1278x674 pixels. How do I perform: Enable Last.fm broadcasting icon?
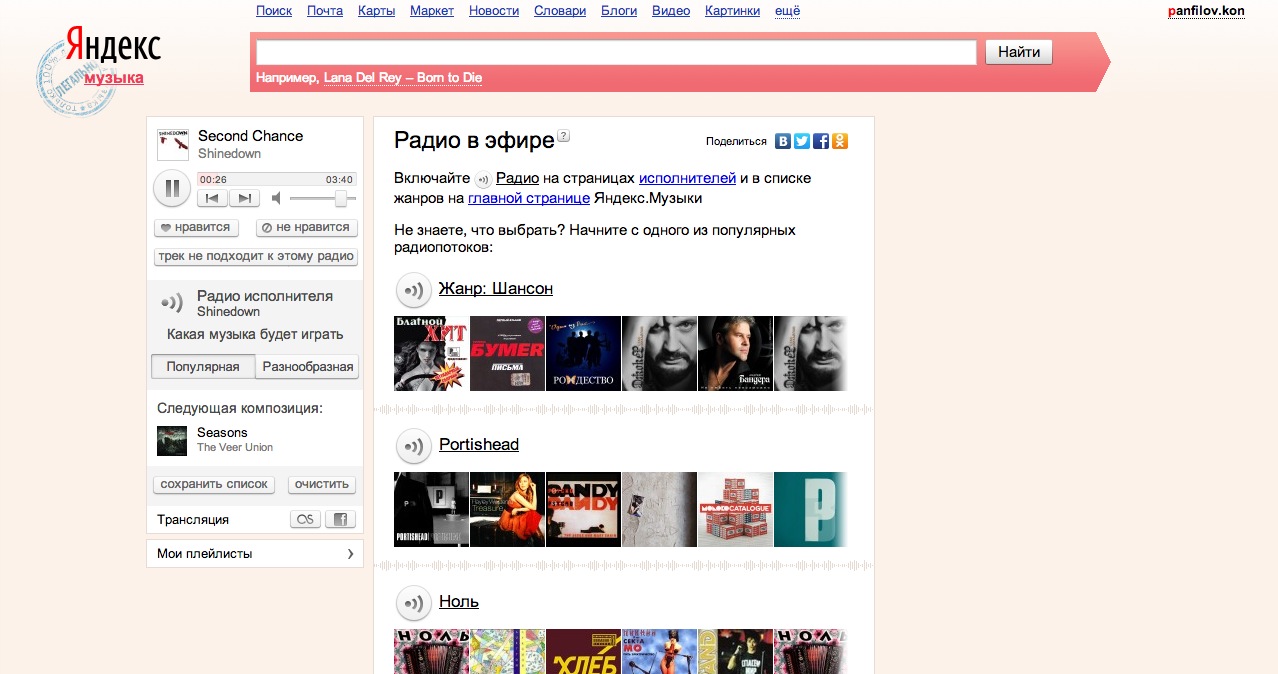tap(305, 519)
